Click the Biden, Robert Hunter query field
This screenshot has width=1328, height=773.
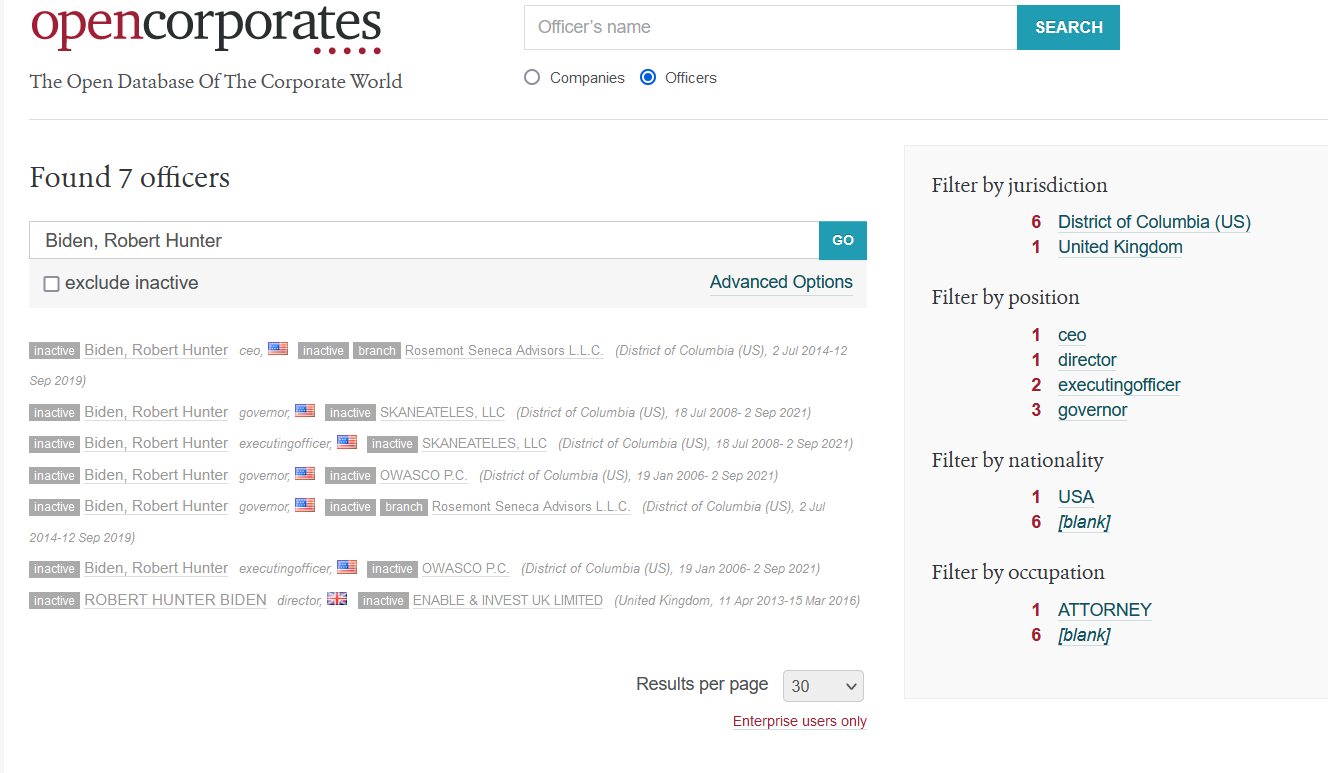[x=424, y=240]
